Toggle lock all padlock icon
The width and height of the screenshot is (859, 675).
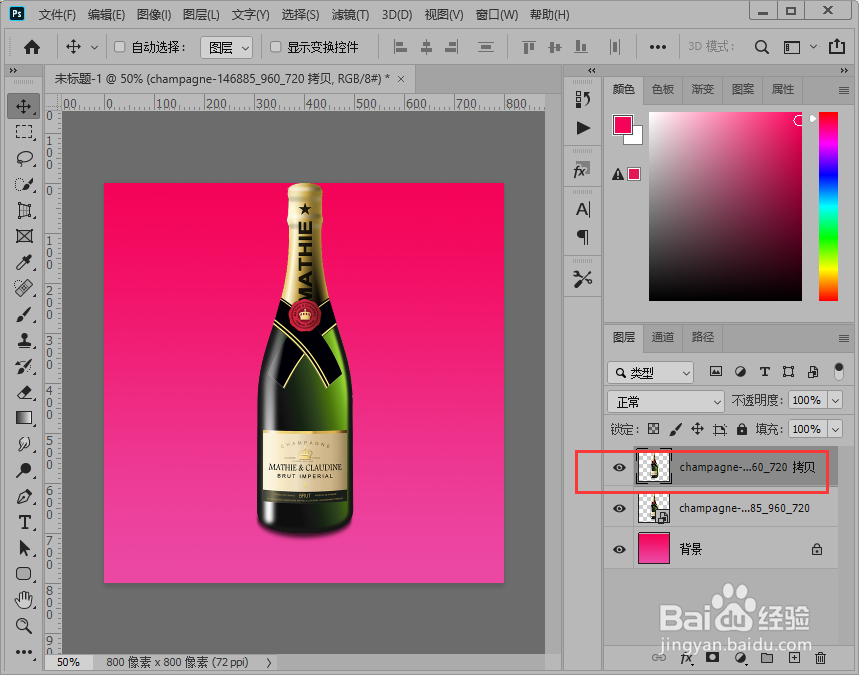point(742,429)
